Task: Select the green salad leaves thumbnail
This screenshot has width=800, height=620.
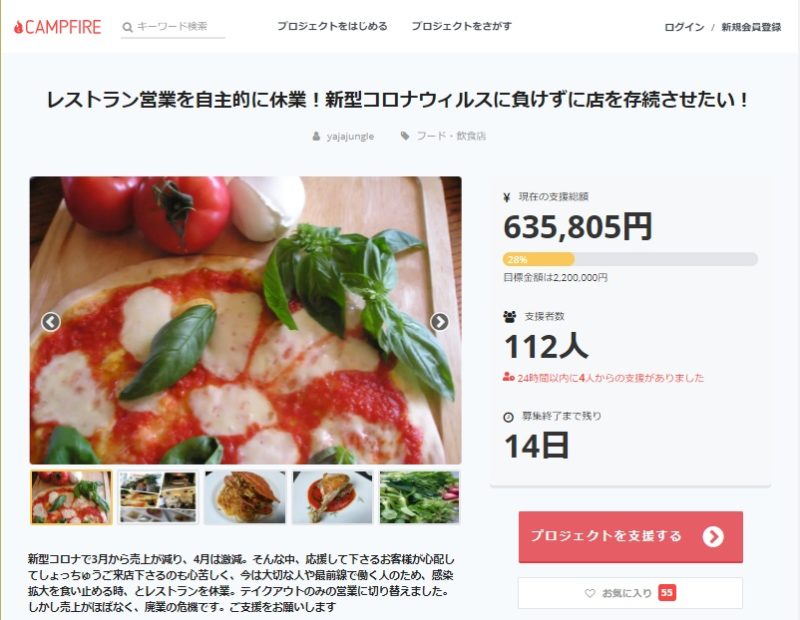Action: [419, 497]
